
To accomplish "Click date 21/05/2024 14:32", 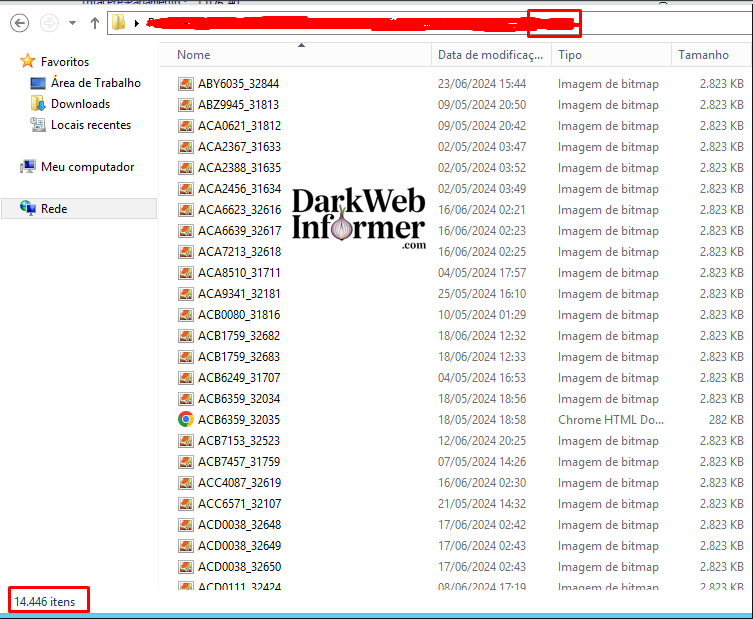I will (x=482, y=504).
